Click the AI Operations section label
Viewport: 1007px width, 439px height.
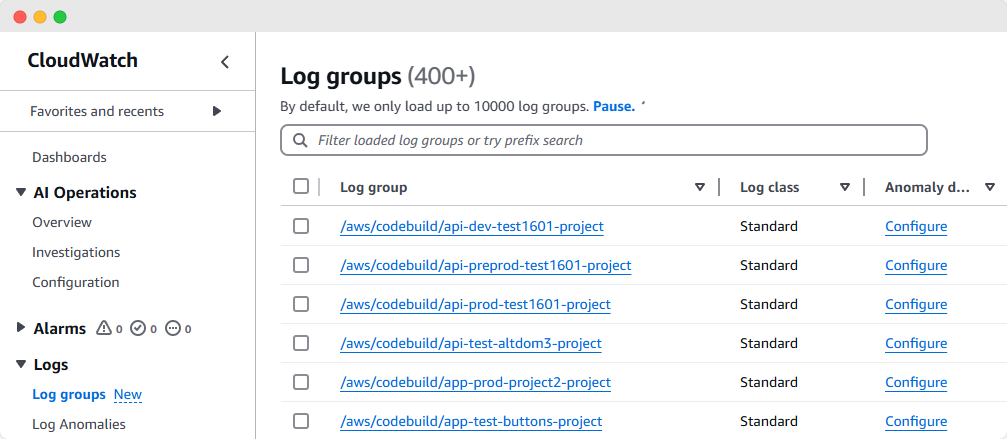pyautogui.click(x=85, y=193)
